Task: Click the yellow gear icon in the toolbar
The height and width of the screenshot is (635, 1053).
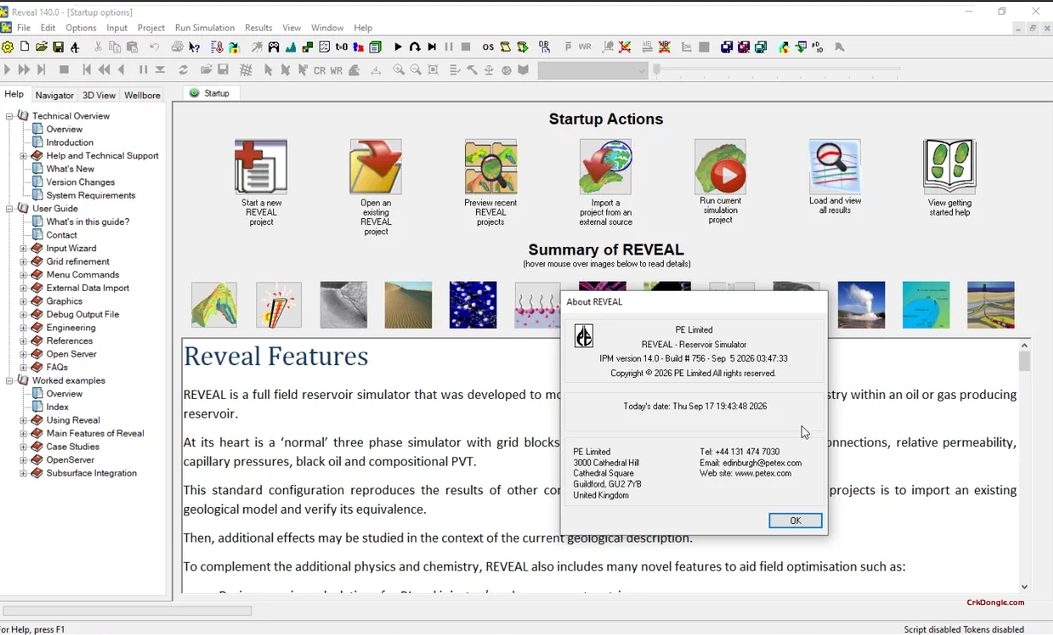Action: pyautogui.click(x=7, y=47)
